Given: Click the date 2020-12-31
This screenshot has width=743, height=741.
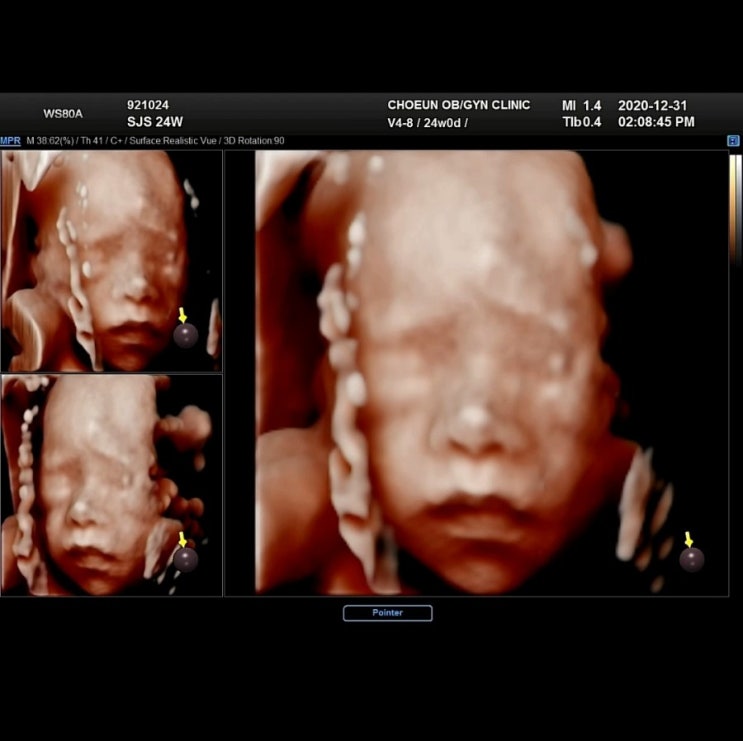Looking at the screenshot, I should pos(652,105).
